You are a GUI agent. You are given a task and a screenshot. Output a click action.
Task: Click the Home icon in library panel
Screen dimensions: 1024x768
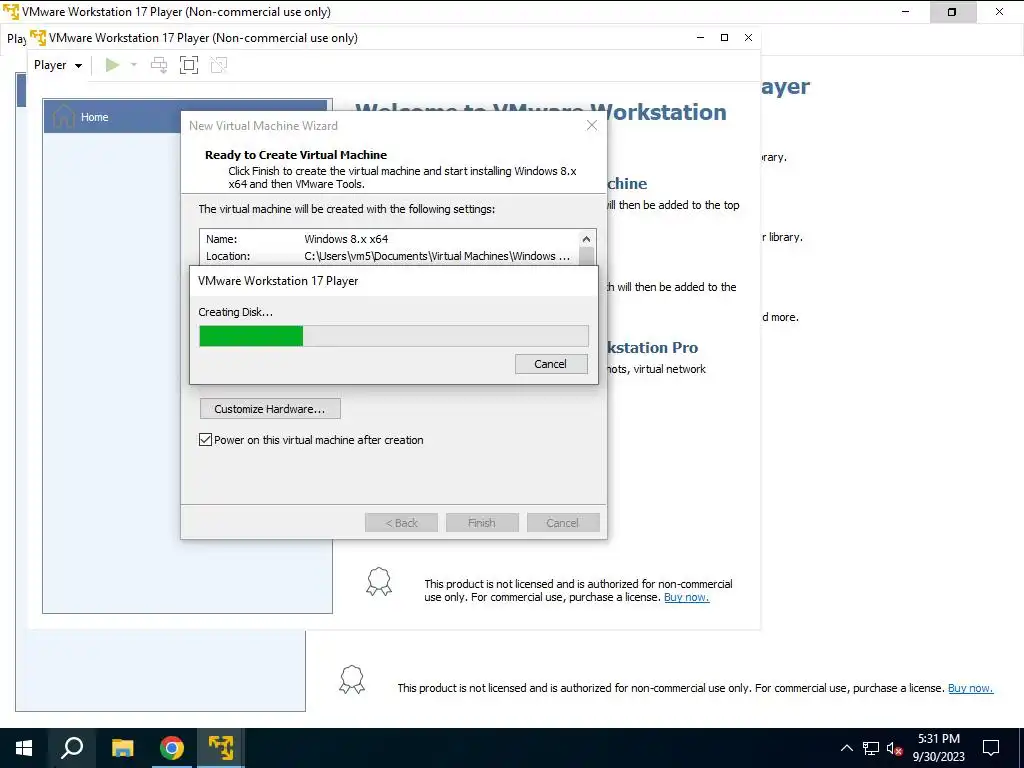pyautogui.click(x=63, y=117)
